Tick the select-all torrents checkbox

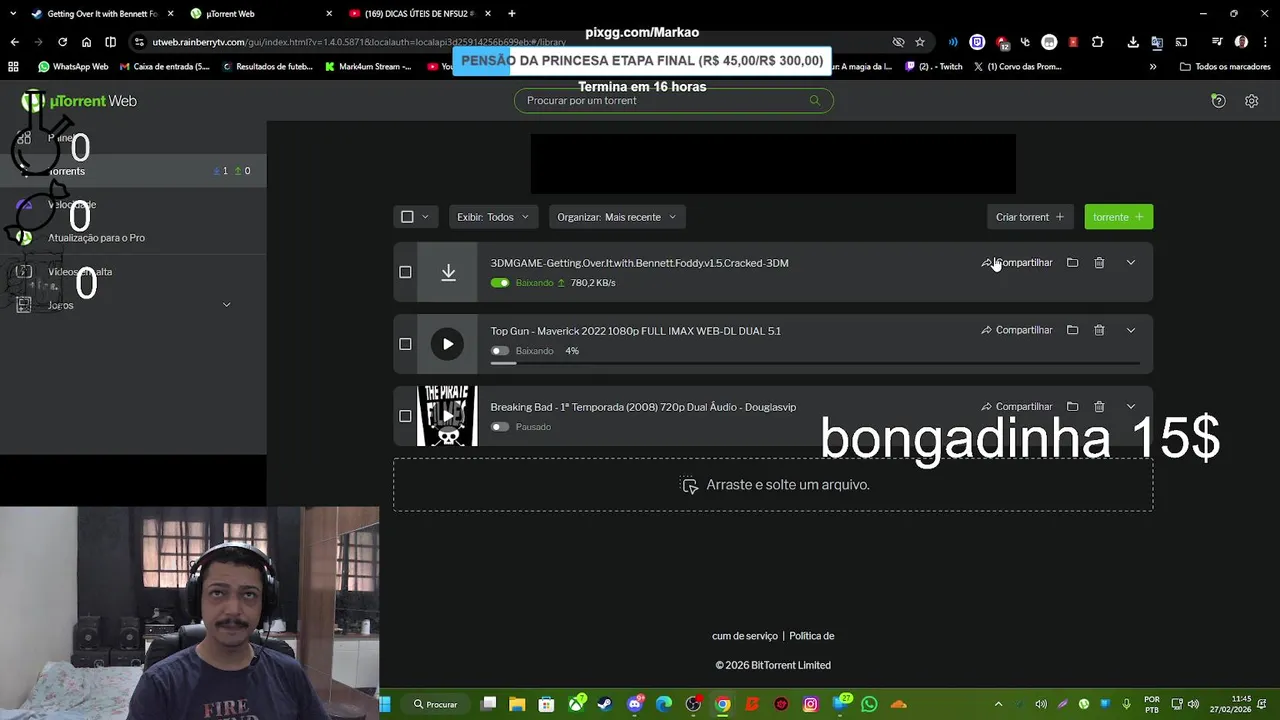coord(407,217)
